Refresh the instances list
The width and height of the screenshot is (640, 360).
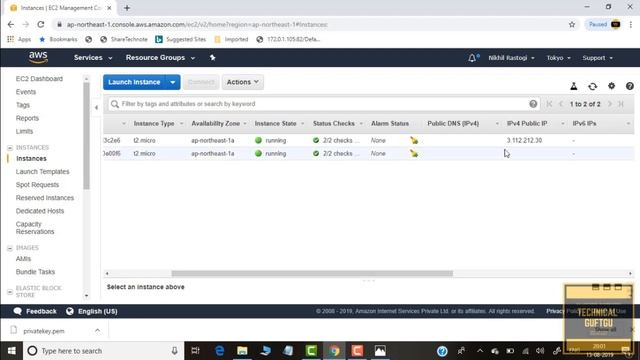point(593,86)
